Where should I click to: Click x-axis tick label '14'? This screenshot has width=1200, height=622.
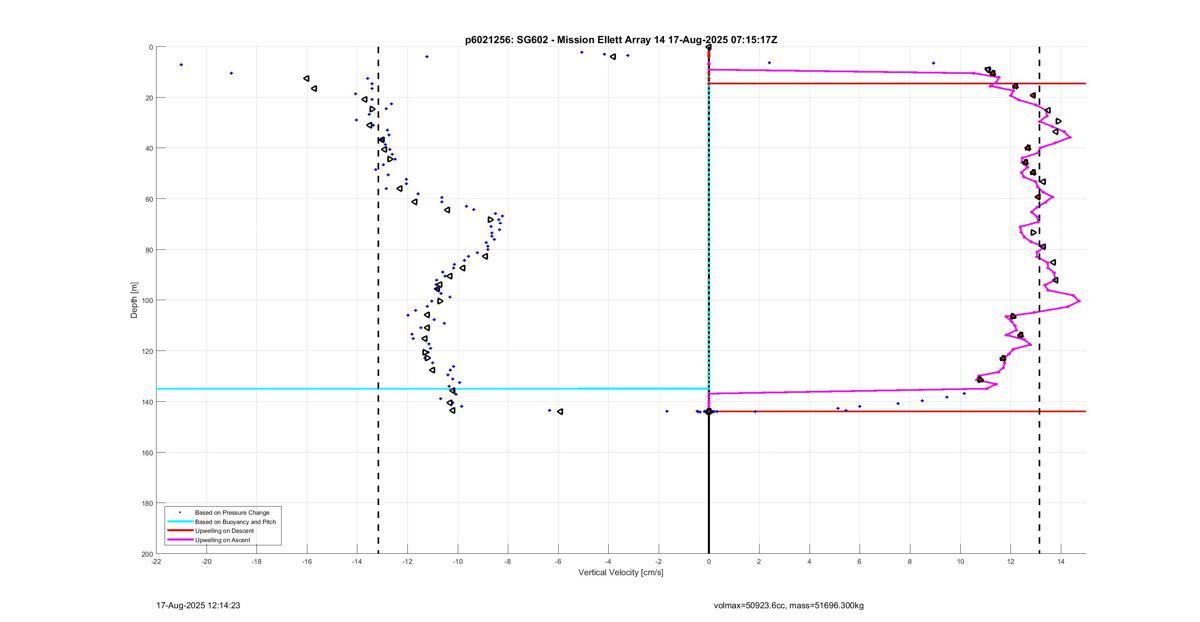[1060, 561]
